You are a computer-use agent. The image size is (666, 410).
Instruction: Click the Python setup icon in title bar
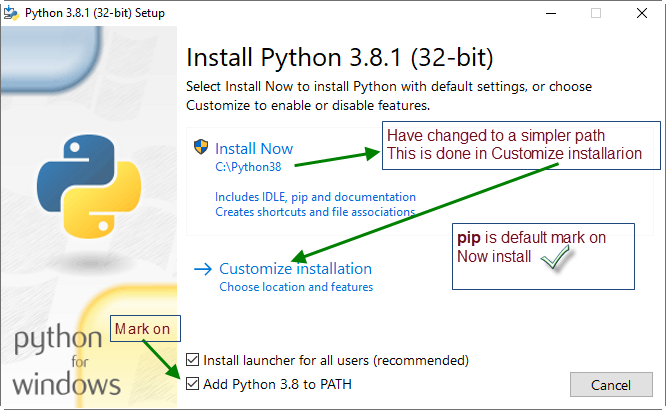[11, 13]
